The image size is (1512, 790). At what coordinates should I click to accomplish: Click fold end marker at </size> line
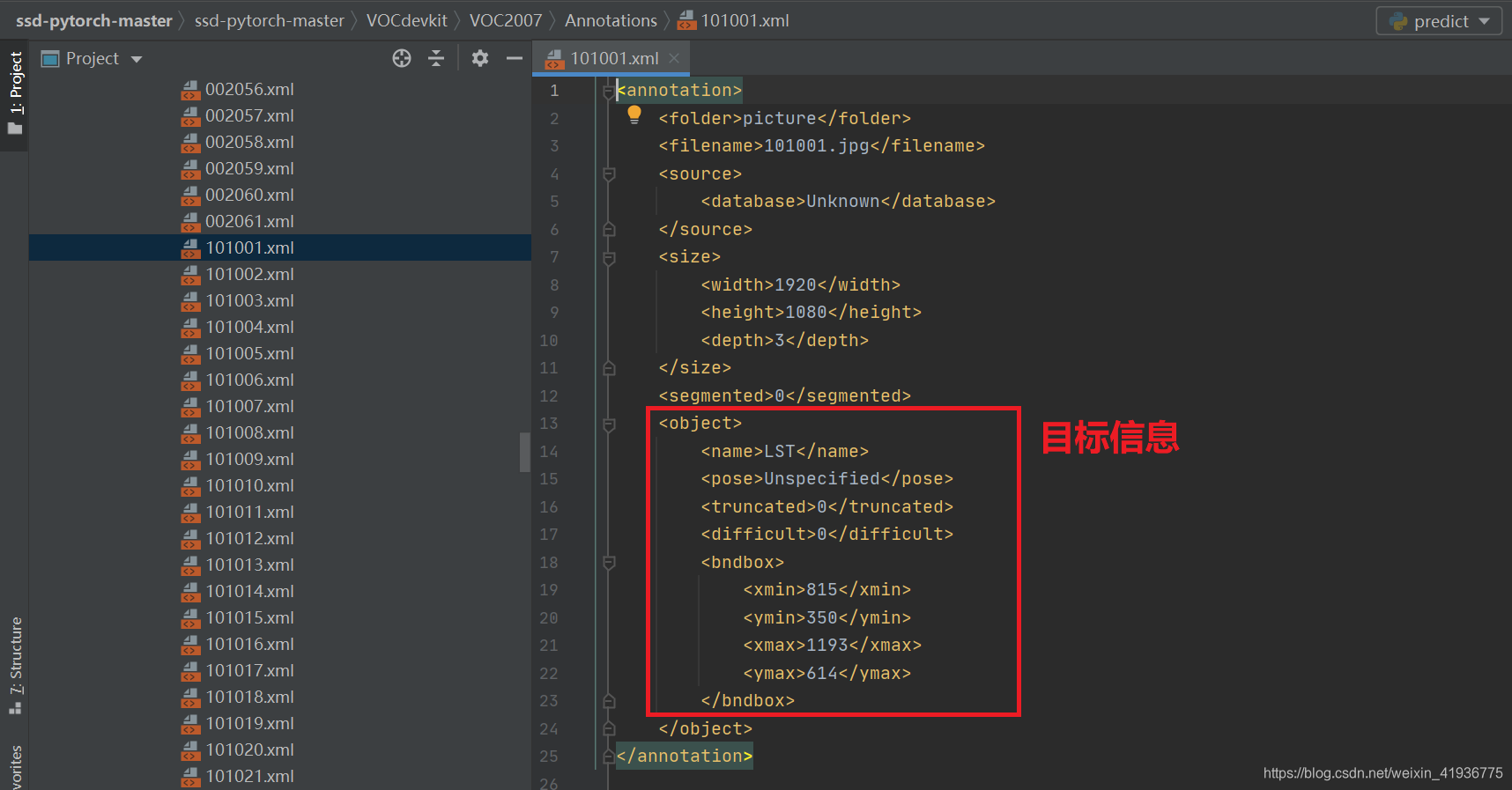click(609, 368)
